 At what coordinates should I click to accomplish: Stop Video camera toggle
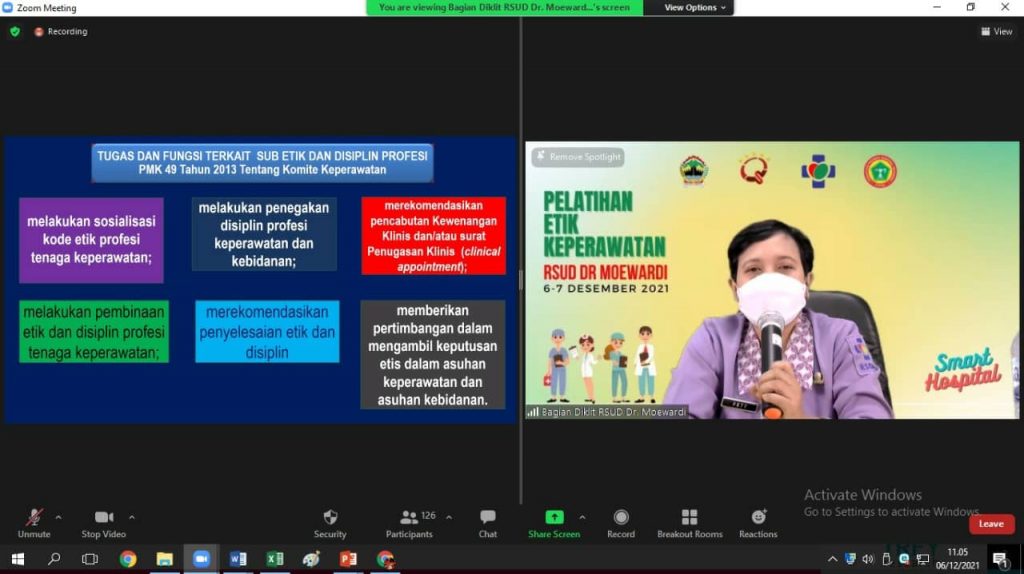click(x=103, y=524)
